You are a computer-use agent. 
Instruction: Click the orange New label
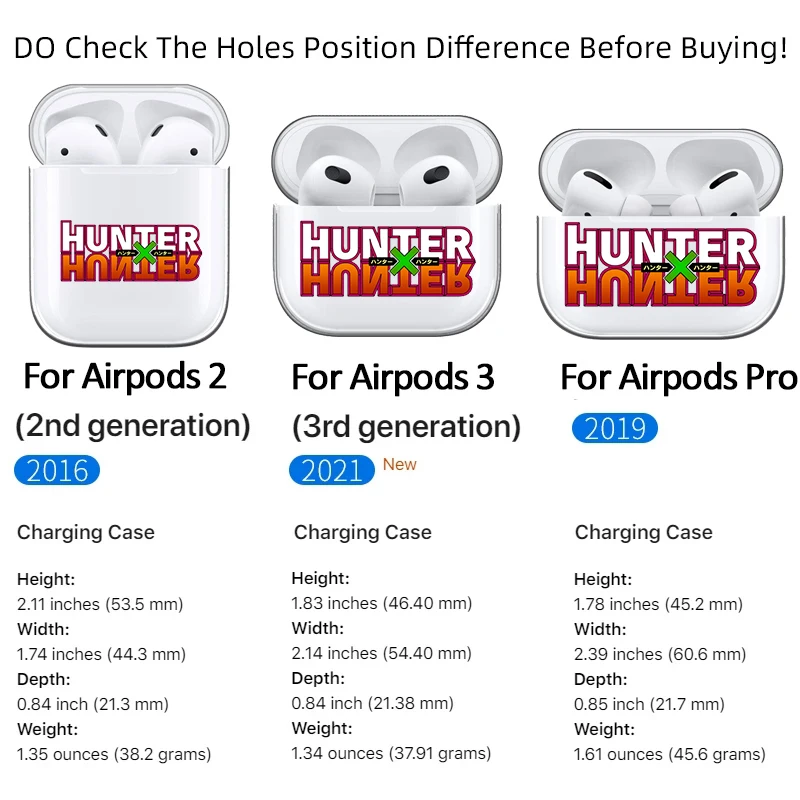(400, 464)
